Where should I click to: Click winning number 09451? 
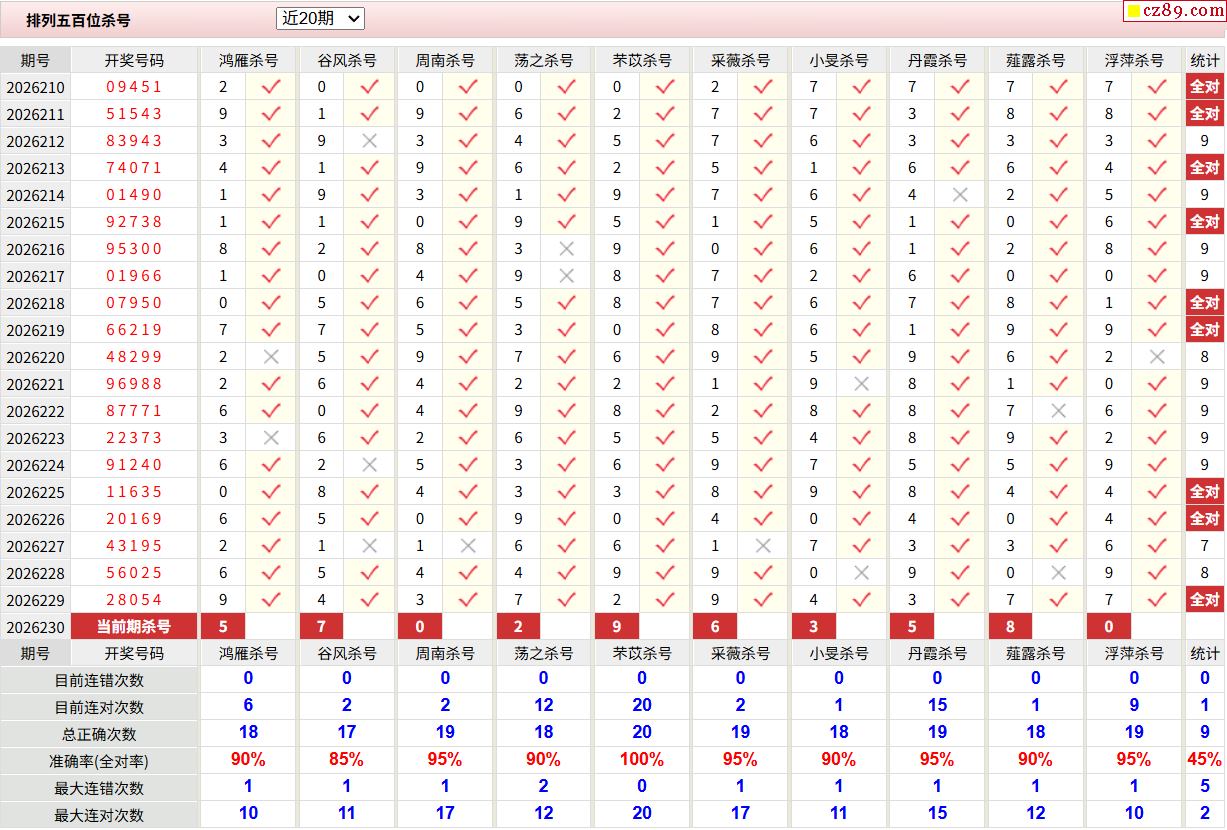[134, 87]
